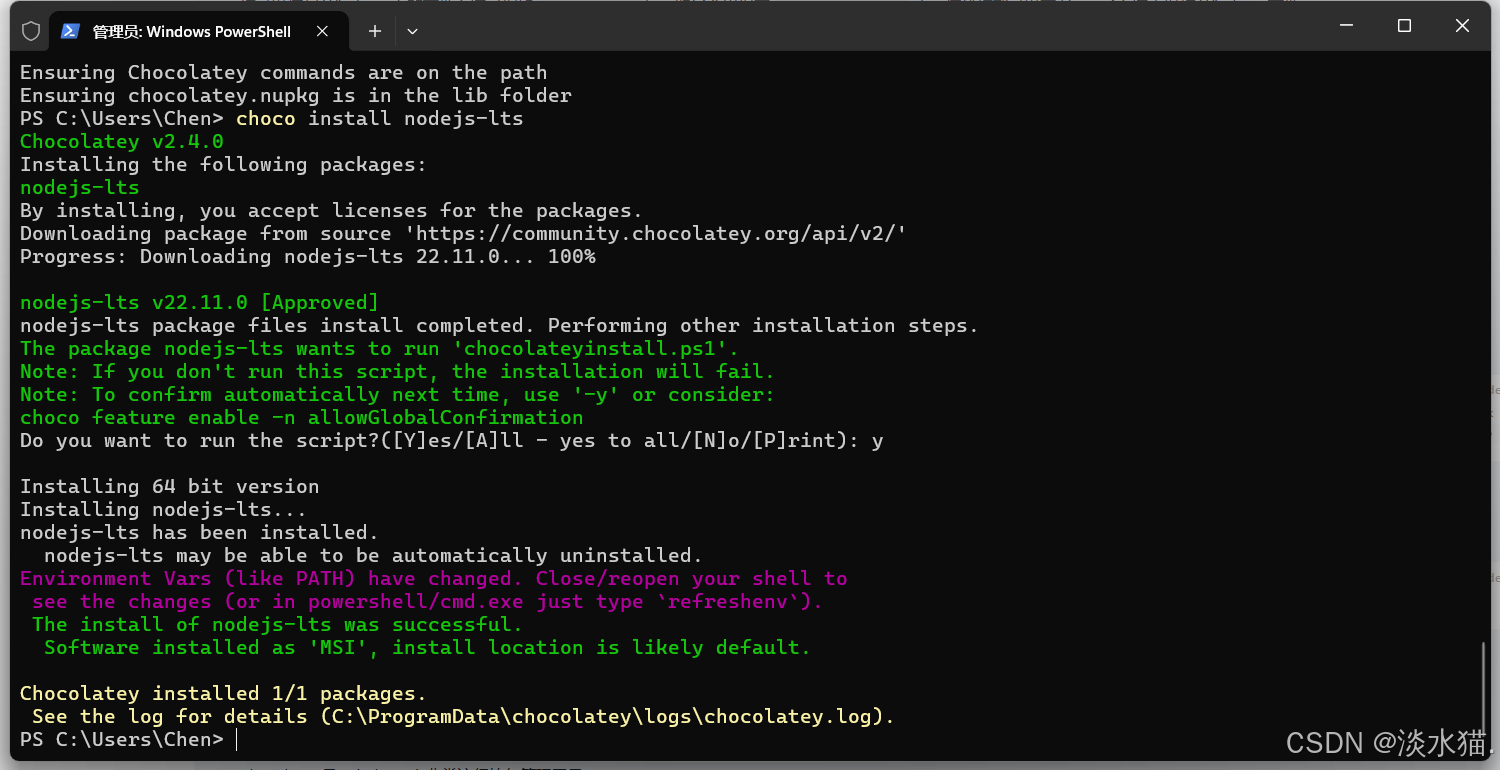
Task: Click the 'Do you want to run the script?' prompt
Action: coord(451,441)
